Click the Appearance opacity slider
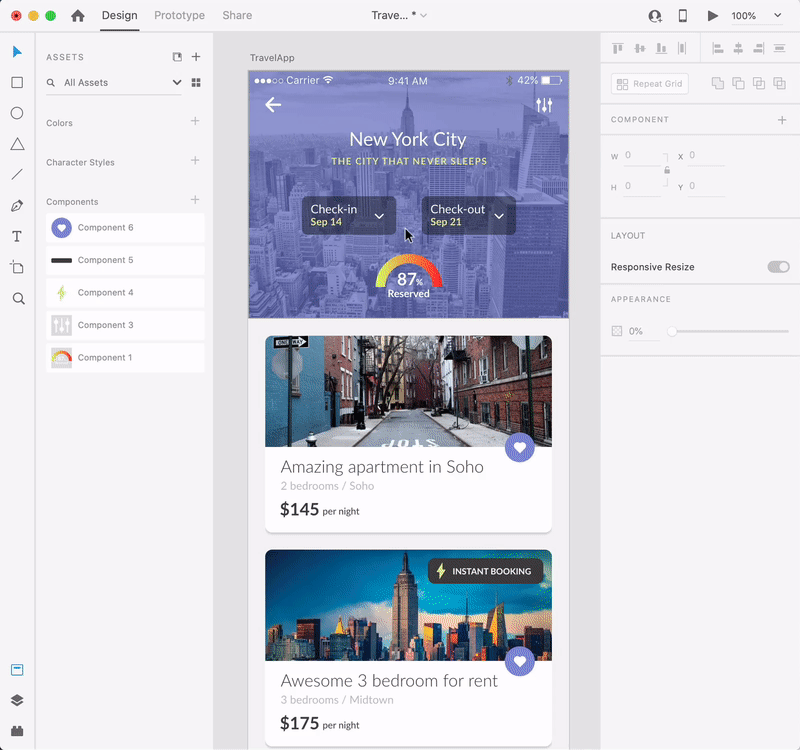Image resolution: width=800 pixels, height=750 pixels. point(730,331)
